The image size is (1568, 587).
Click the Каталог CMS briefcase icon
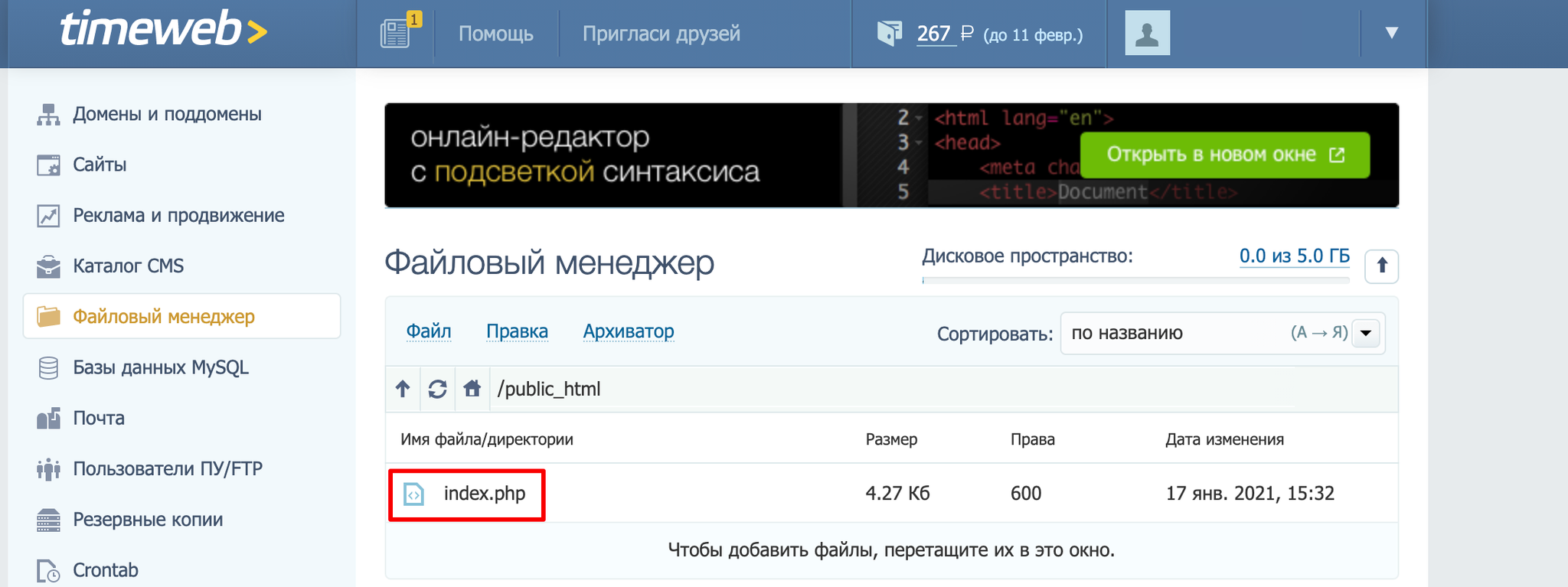[x=48, y=266]
